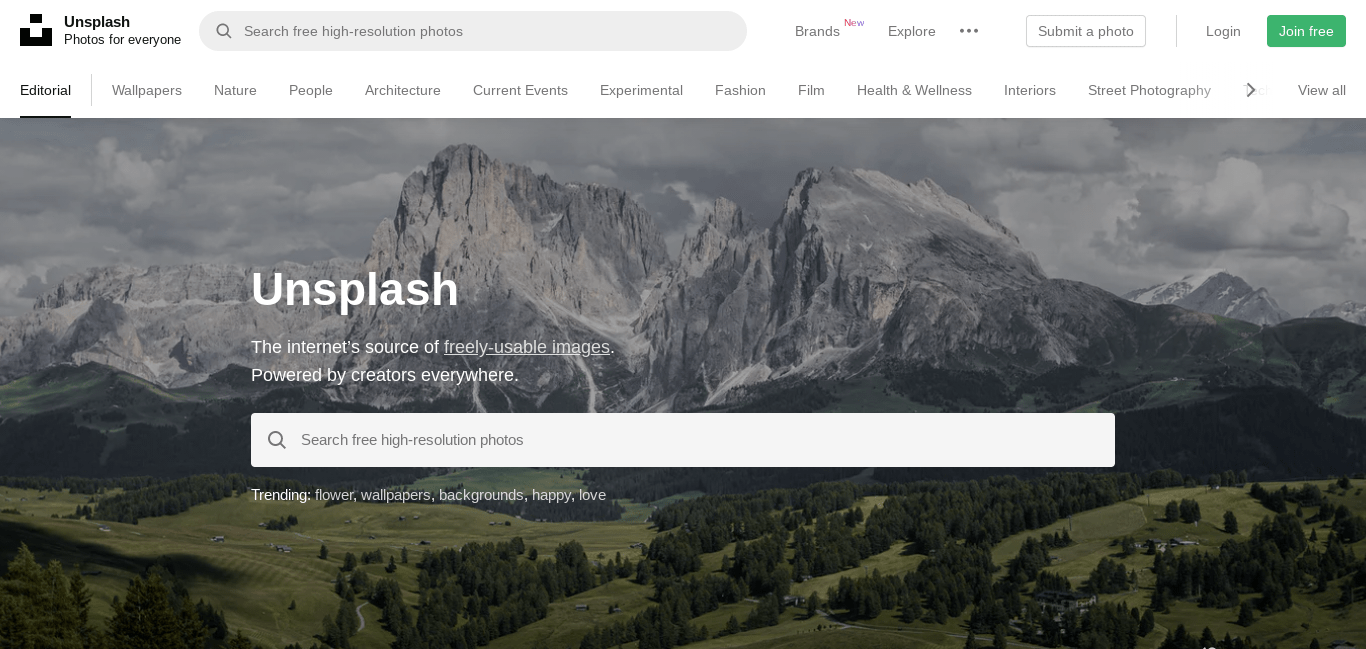Open the Explore menu
This screenshot has width=1366, height=649.
coord(912,31)
